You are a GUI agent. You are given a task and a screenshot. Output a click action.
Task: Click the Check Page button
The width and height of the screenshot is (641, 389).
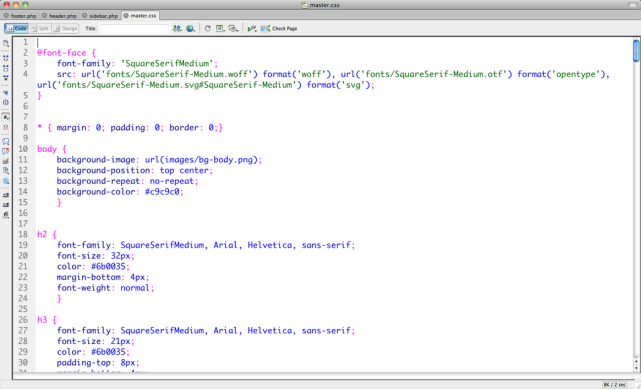coord(279,29)
